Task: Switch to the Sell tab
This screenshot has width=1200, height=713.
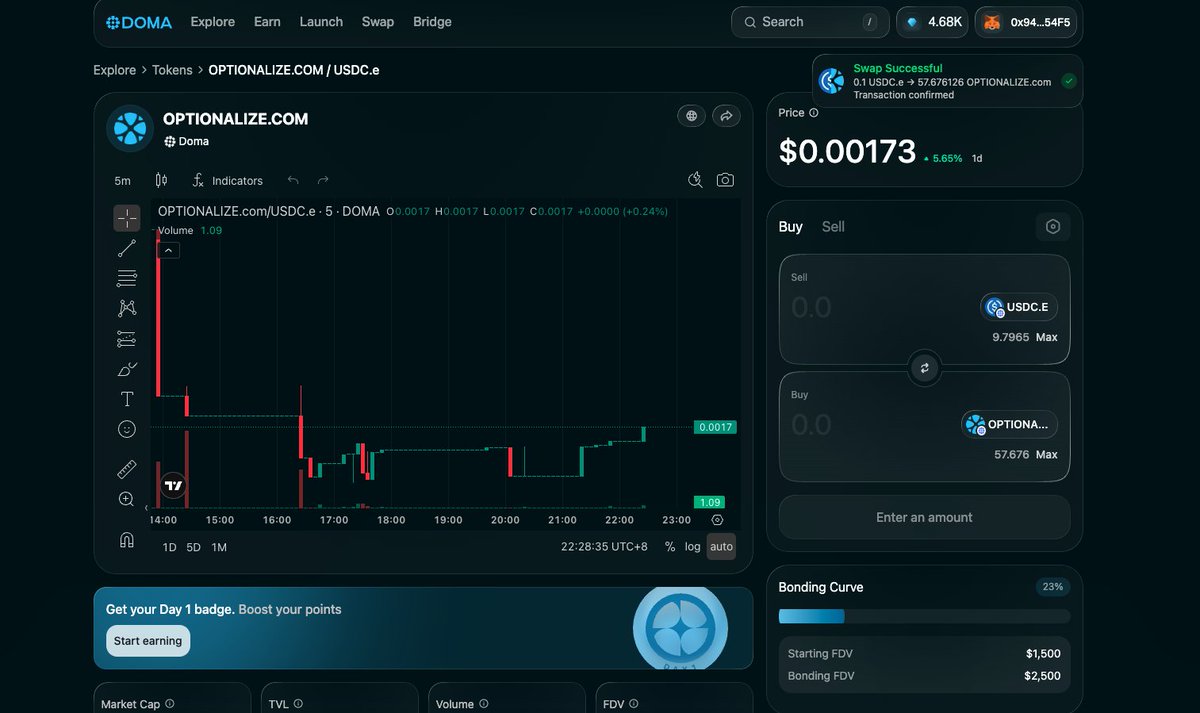Action: pos(833,227)
